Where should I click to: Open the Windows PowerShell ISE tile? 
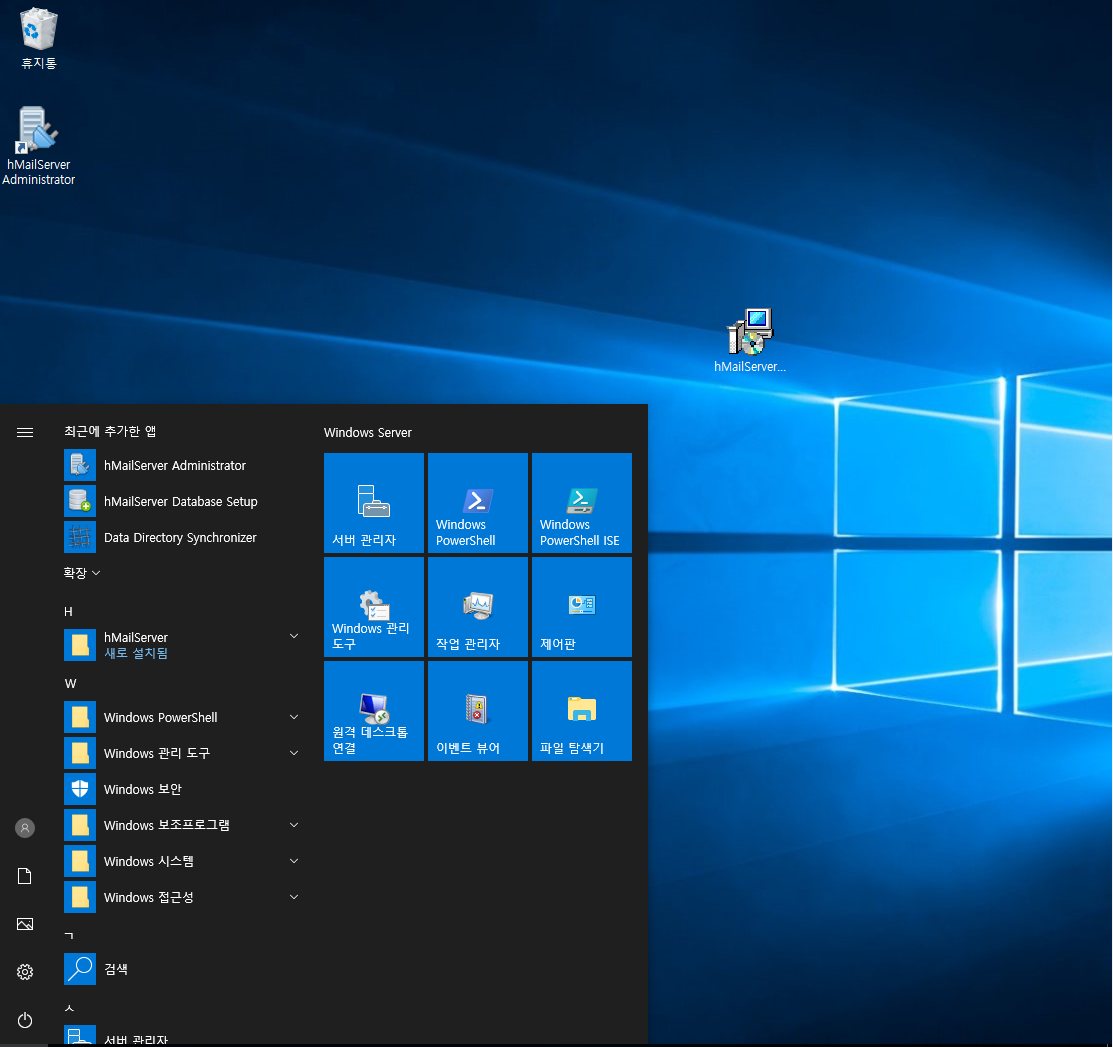coord(582,503)
